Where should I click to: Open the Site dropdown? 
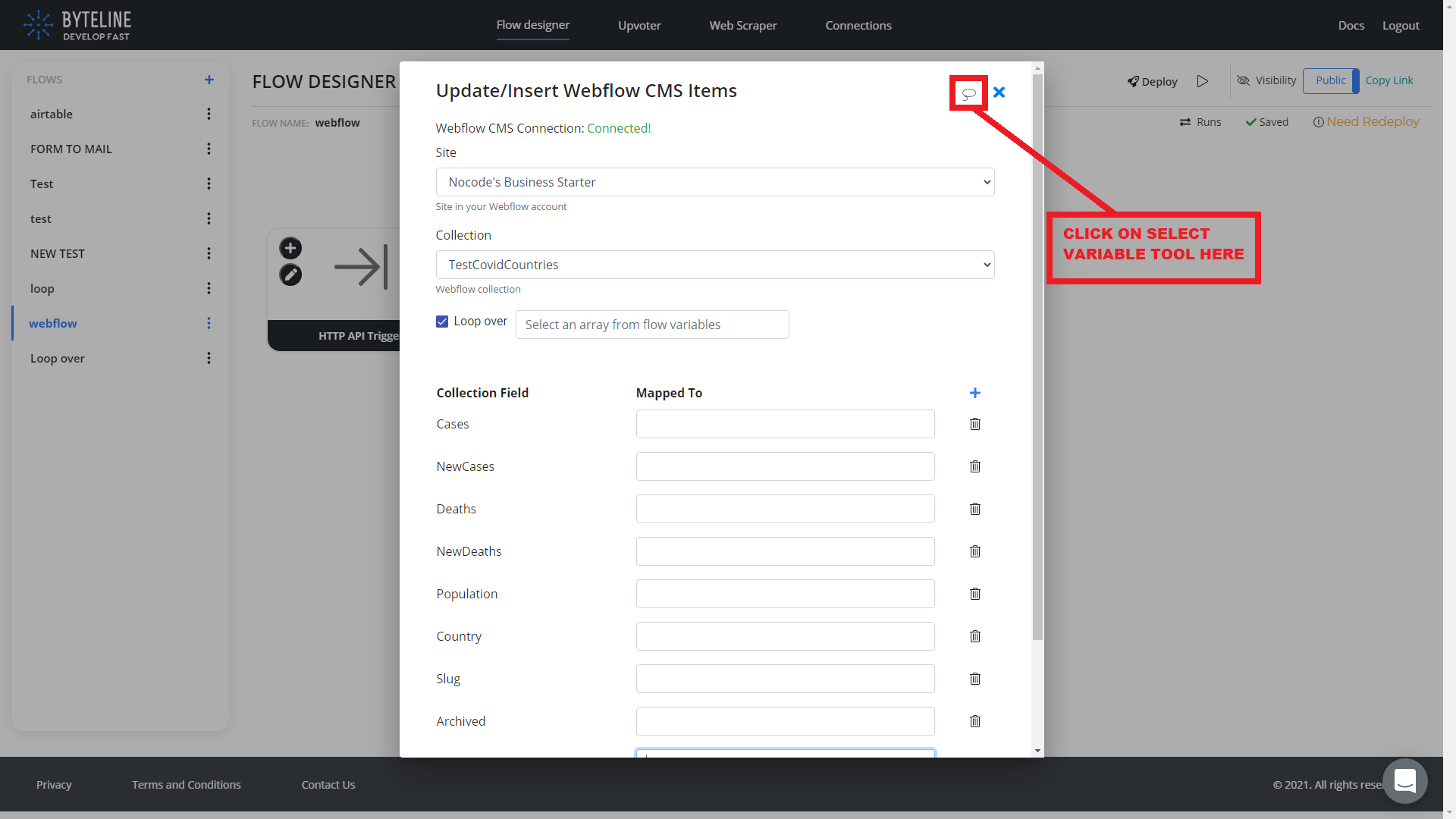pos(715,182)
